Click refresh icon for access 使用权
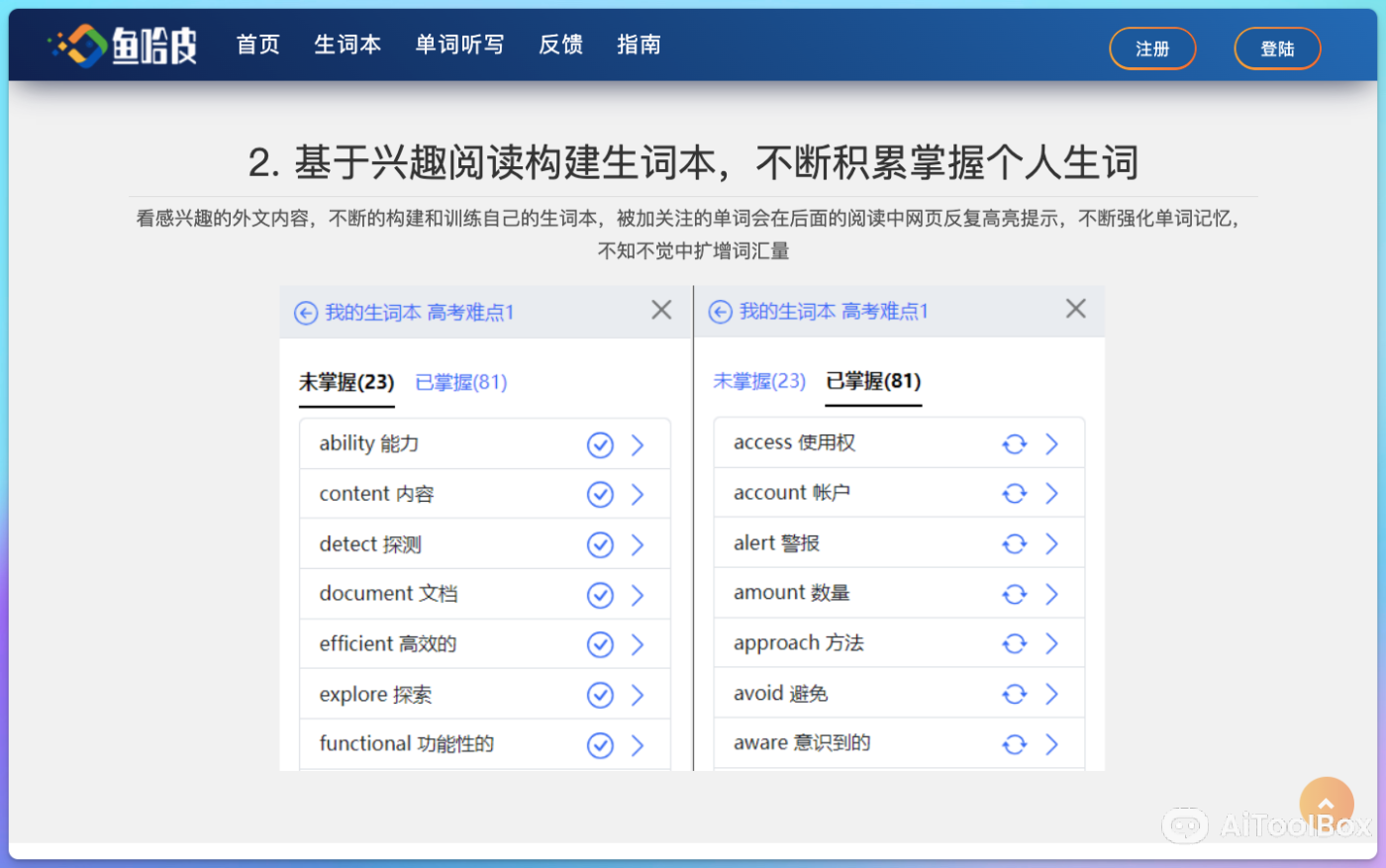 click(x=1014, y=444)
